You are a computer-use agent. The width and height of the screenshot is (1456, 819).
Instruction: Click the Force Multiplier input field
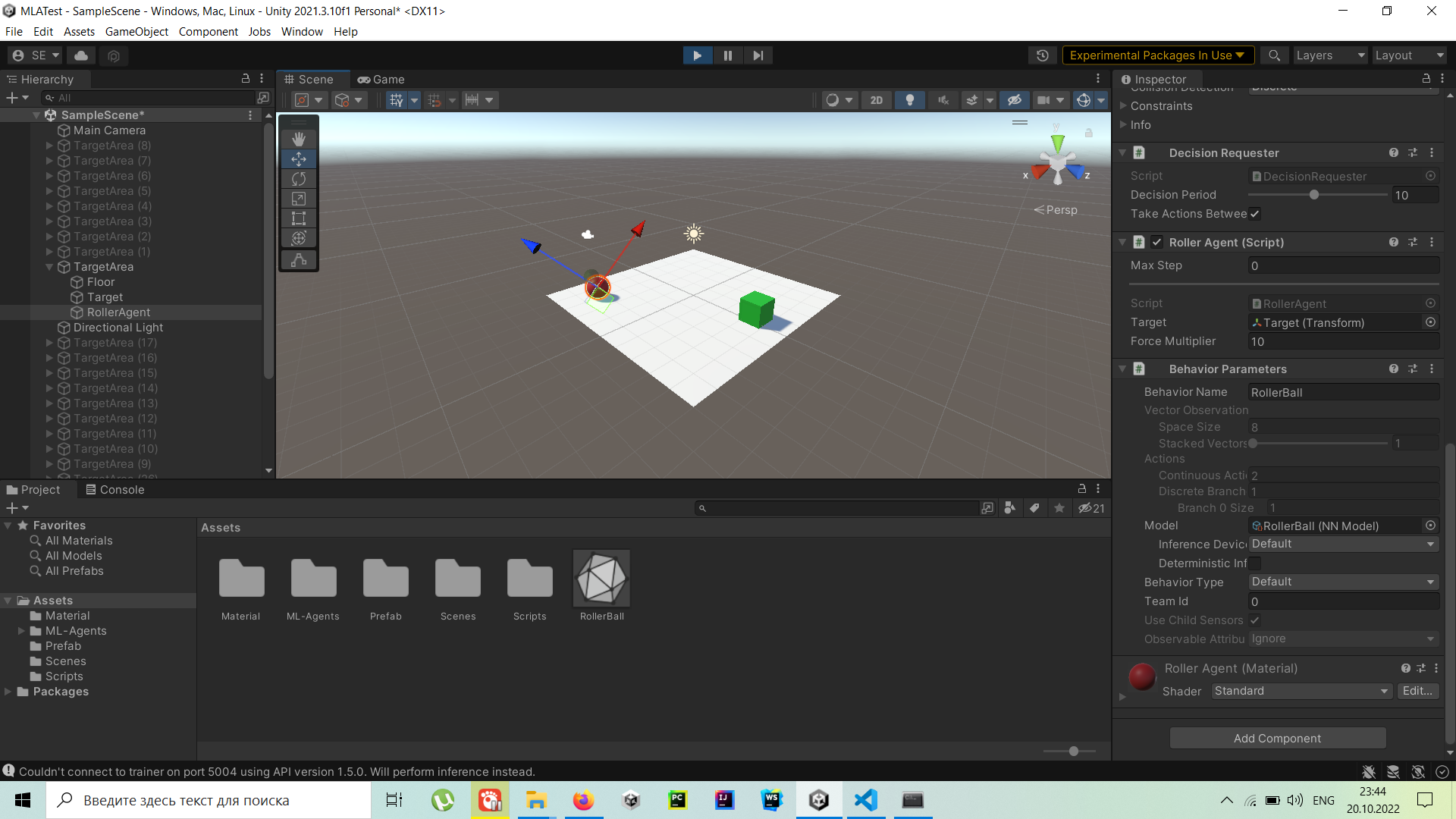pyautogui.click(x=1343, y=342)
